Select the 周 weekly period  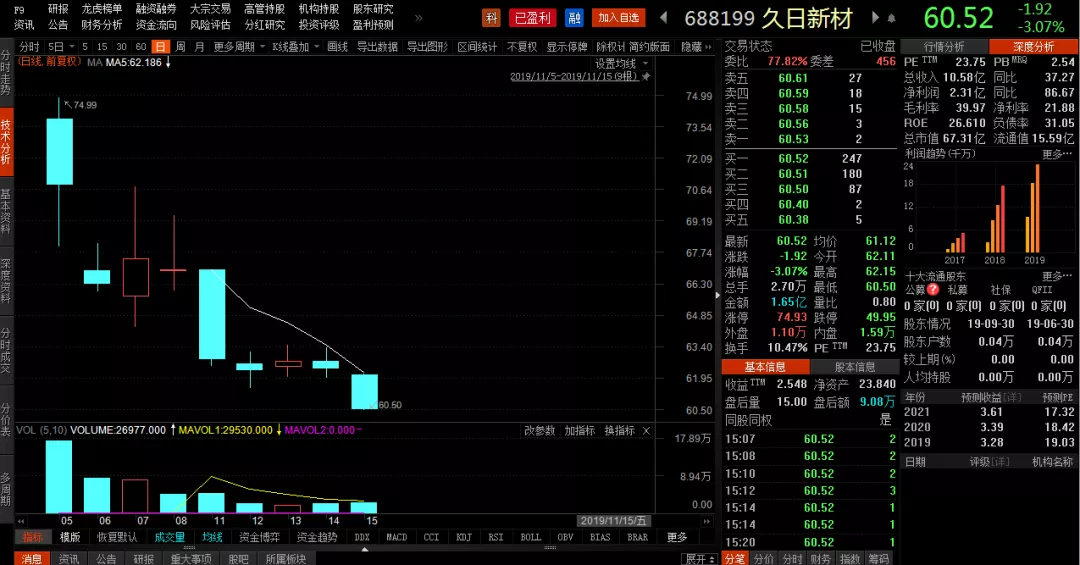point(180,47)
